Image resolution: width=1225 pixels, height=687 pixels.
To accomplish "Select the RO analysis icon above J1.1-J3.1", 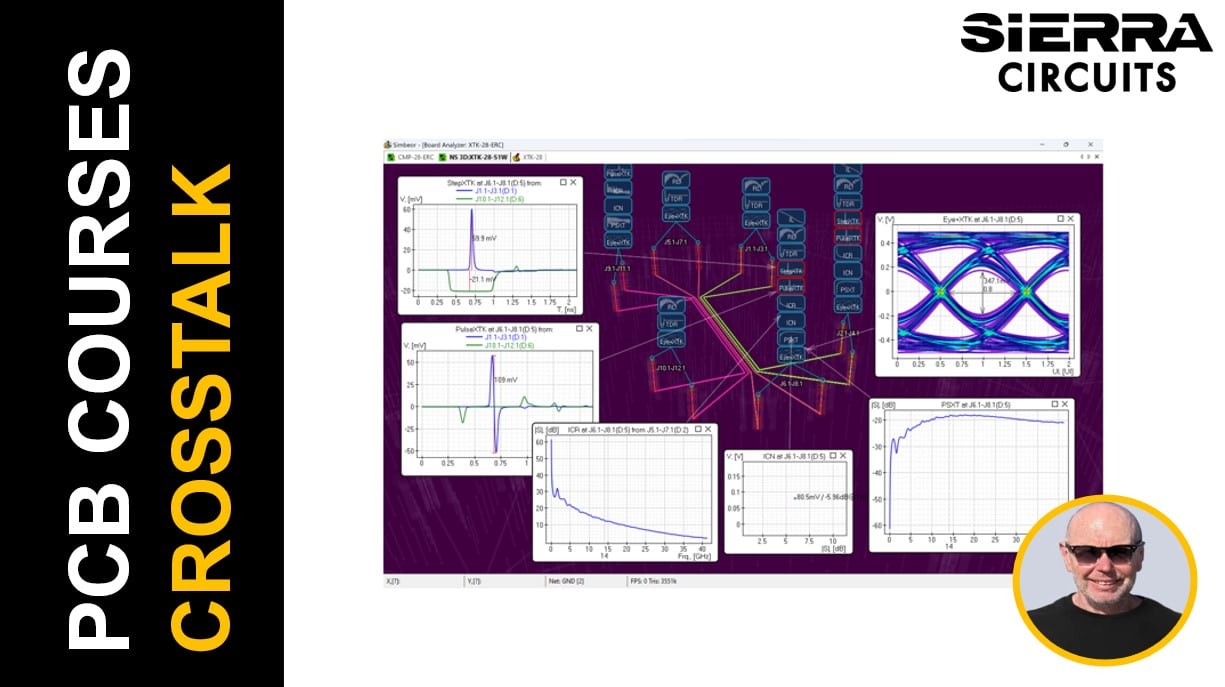I will point(756,187).
